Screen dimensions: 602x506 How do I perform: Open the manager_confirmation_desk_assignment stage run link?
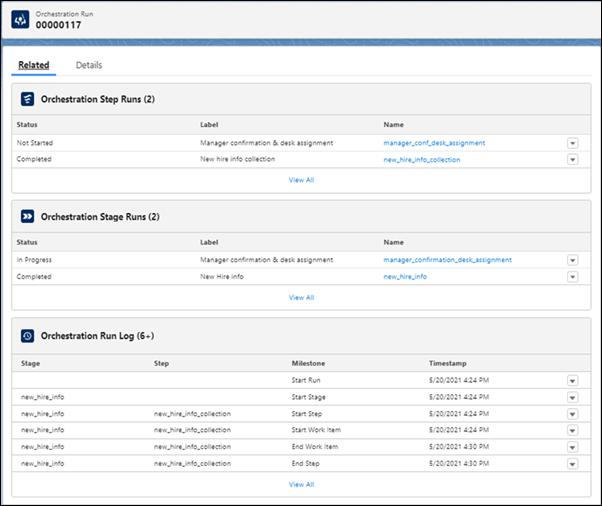pyautogui.click(x=447, y=260)
